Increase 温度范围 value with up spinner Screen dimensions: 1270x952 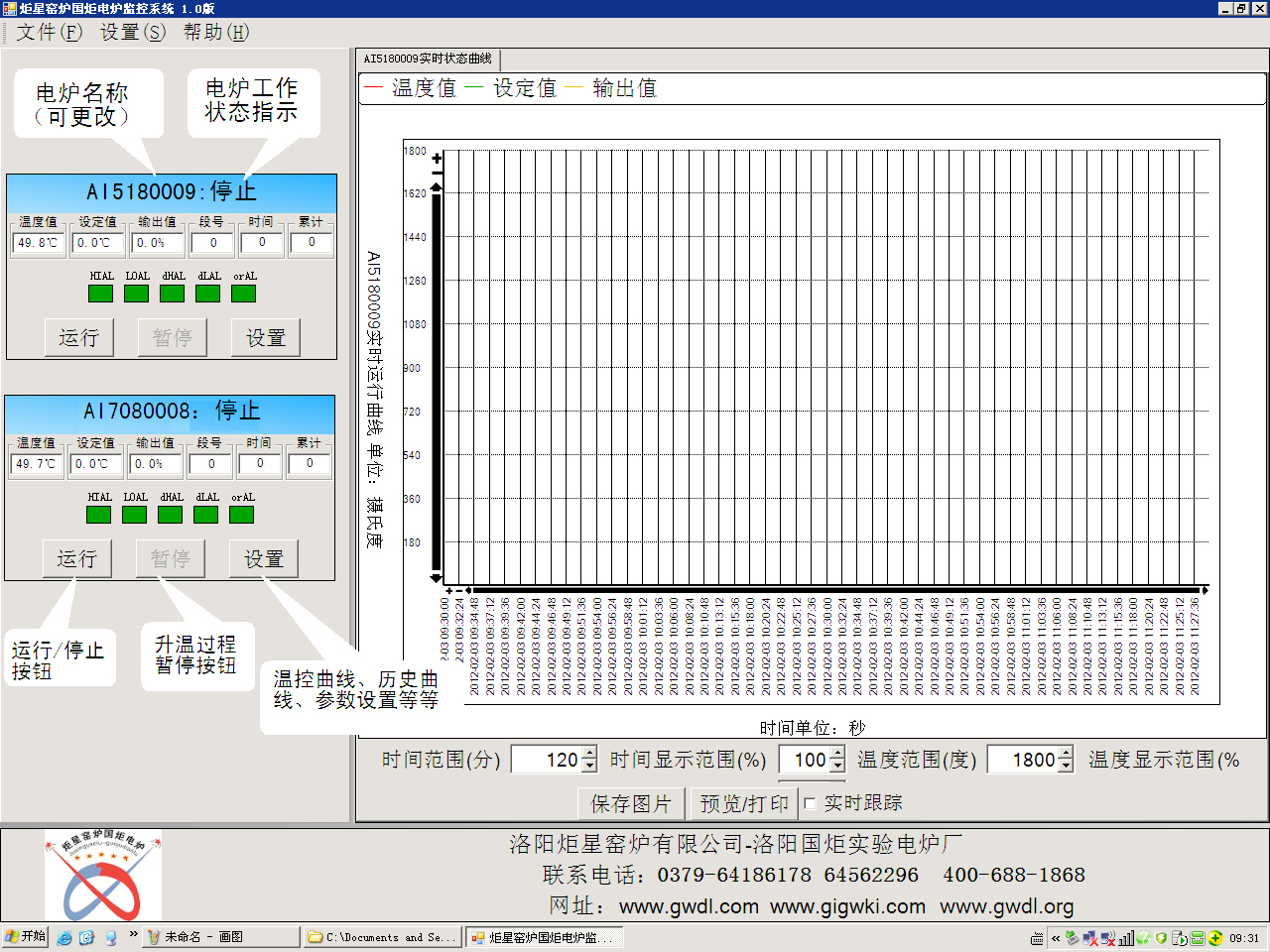(x=1066, y=754)
